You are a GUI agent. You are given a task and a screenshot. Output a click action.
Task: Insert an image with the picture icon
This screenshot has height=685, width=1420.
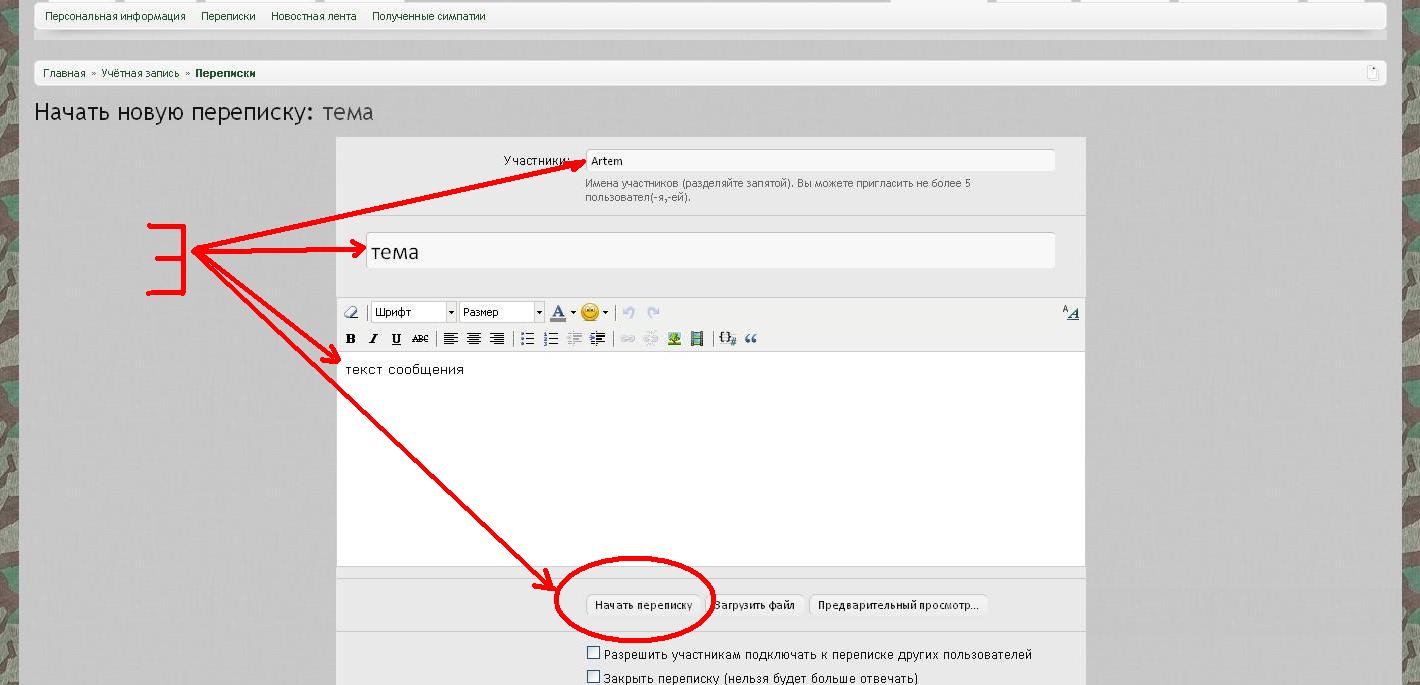[674, 339]
